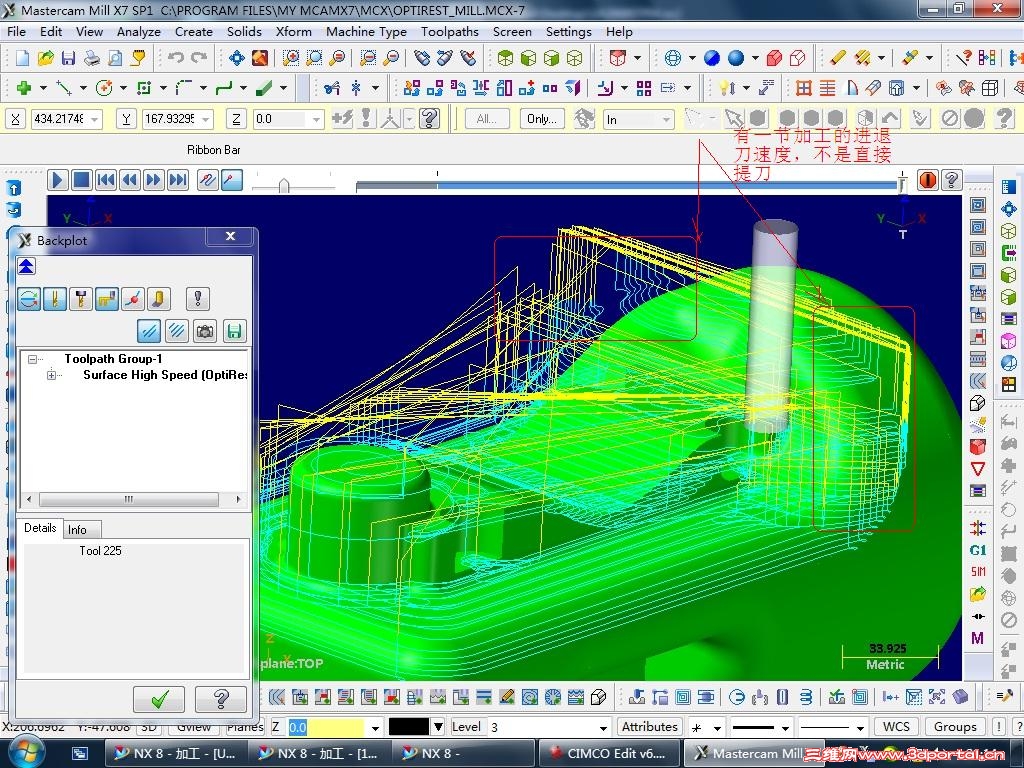Expand the Surface High Speed operation node
Viewport: 1024px width, 768px height.
click(x=52, y=375)
